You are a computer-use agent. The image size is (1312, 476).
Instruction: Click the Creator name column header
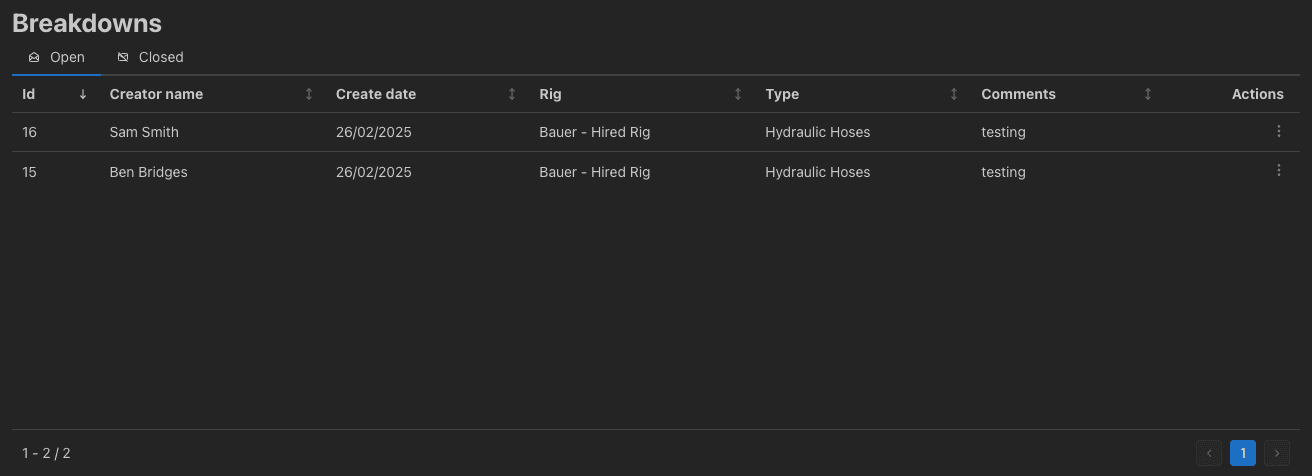click(x=156, y=94)
